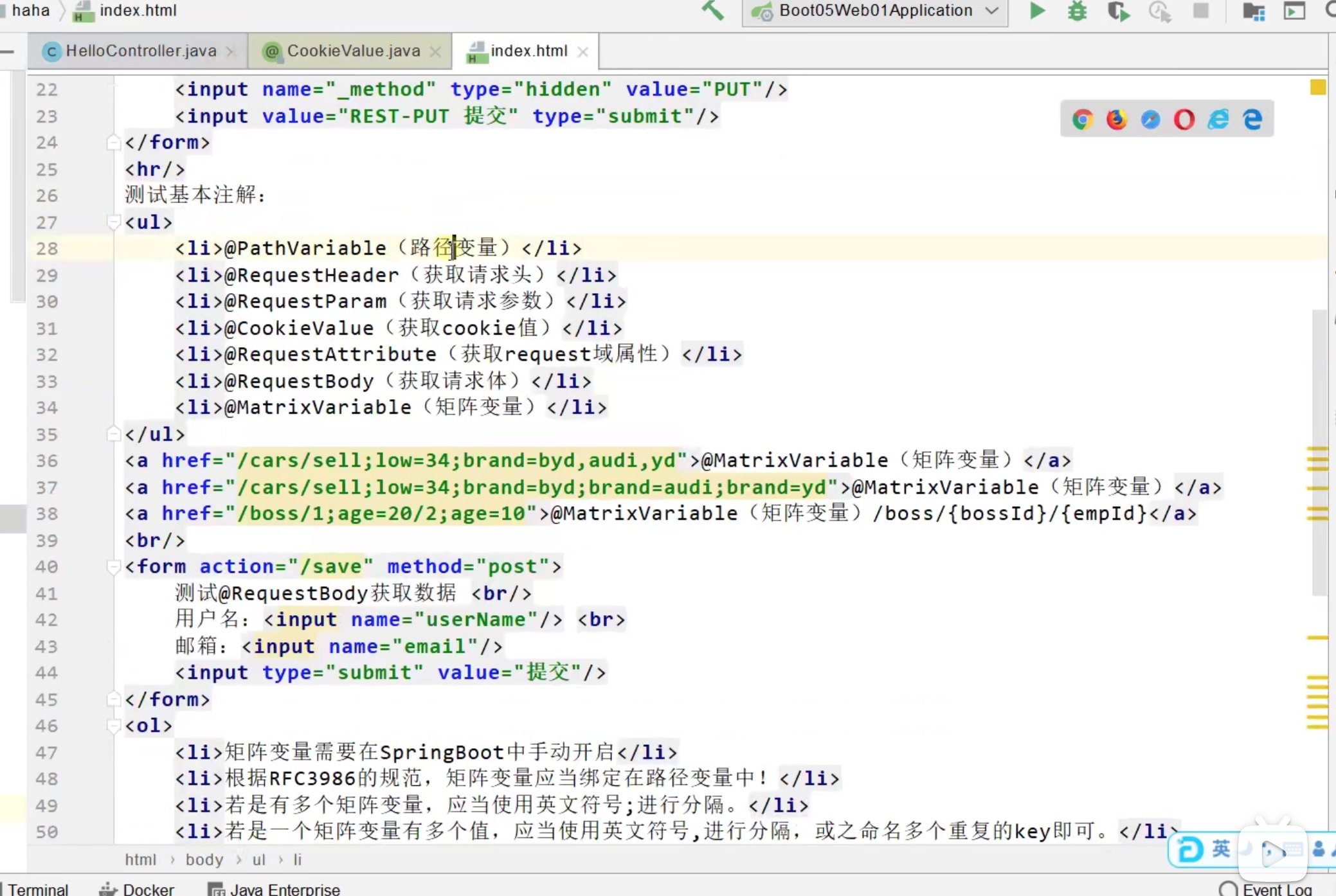
Task: Open page in Edge browser icon
Action: coord(1252,119)
